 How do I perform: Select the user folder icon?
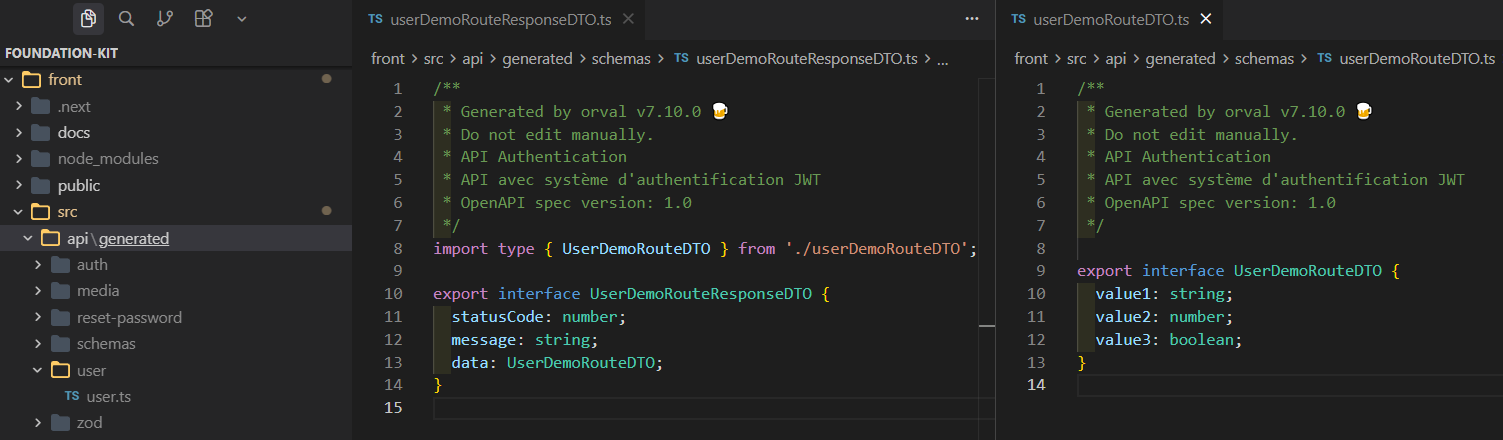pos(59,370)
